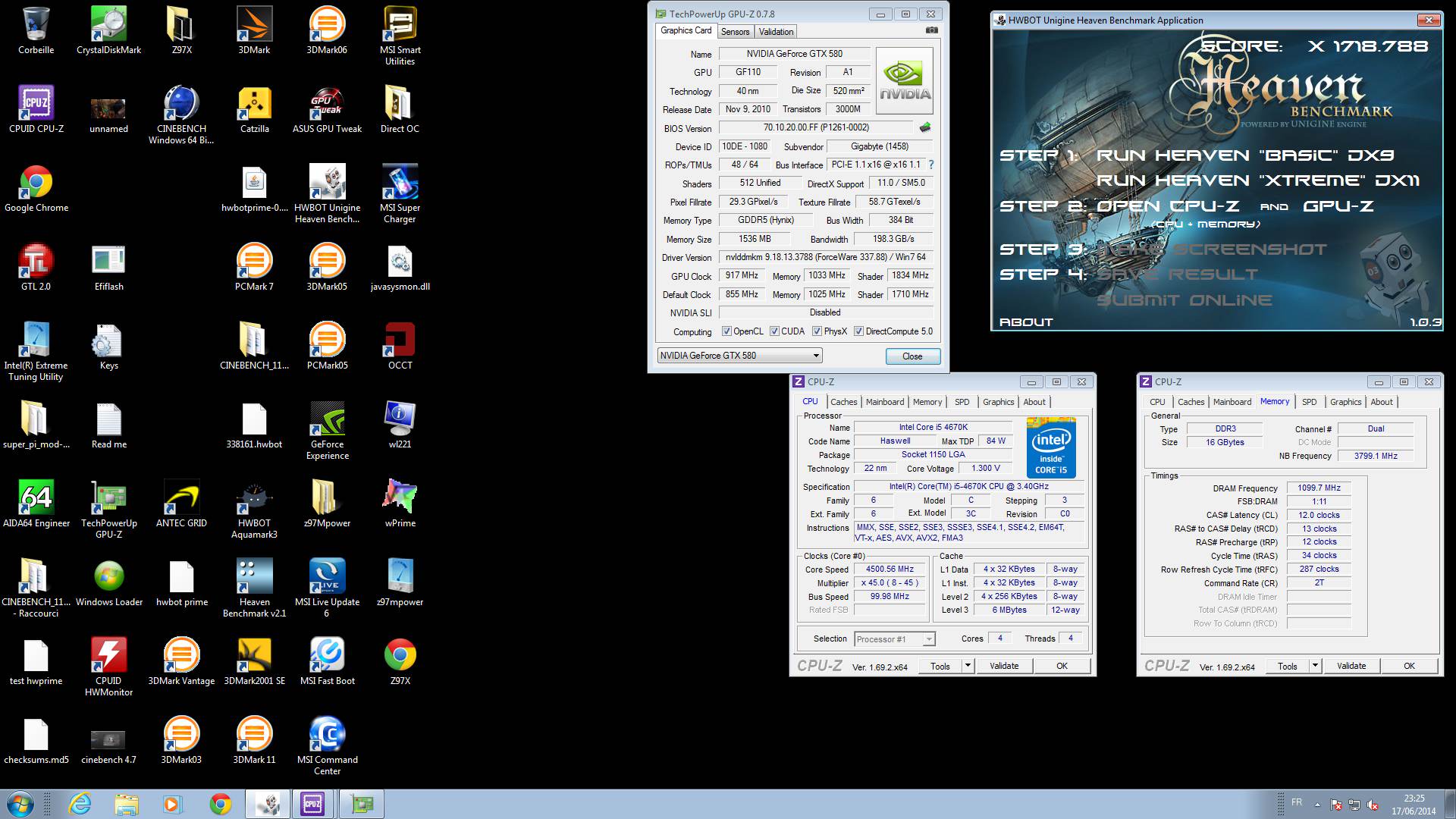Image resolution: width=1456 pixels, height=819 pixels.
Task: Click the GPU-Z screenshot camera icon
Action: pyautogui.click(x=932, y=30)
